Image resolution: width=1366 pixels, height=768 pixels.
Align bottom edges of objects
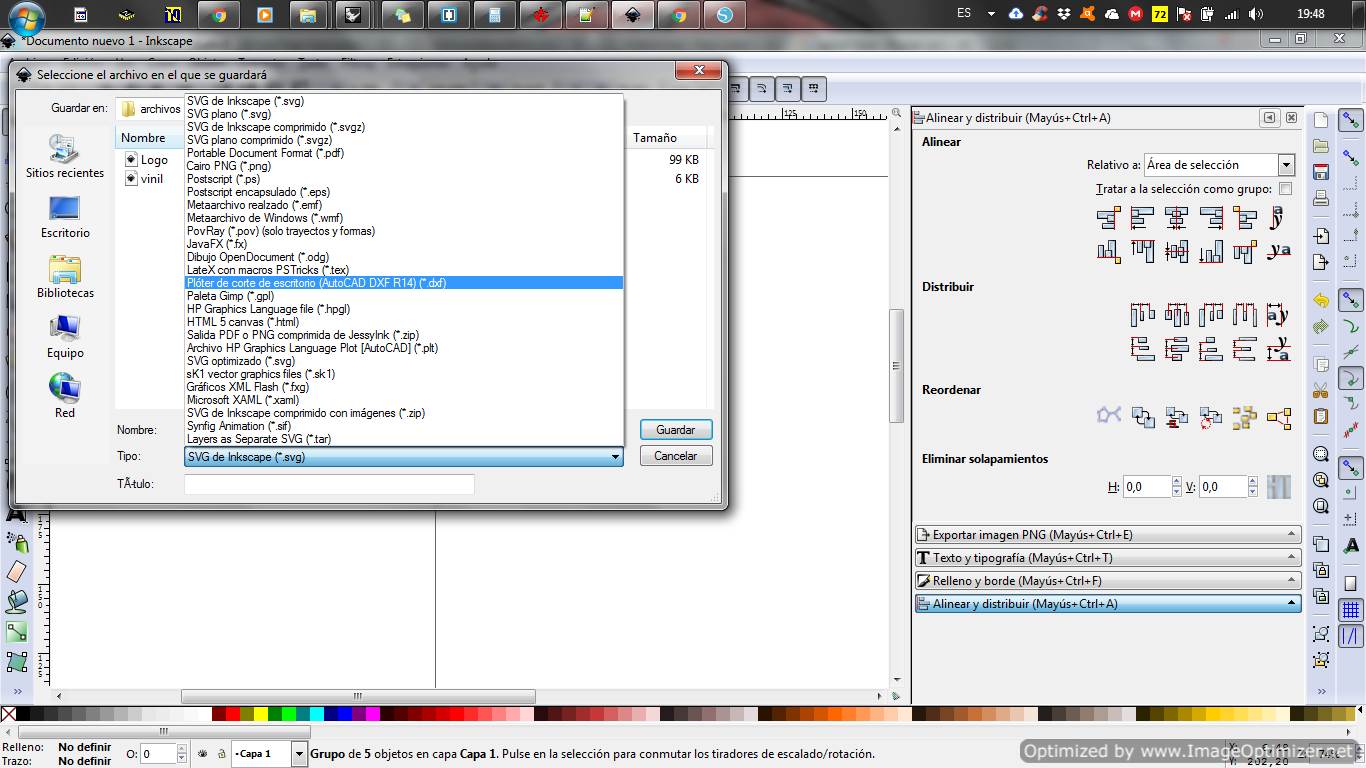1210,251
